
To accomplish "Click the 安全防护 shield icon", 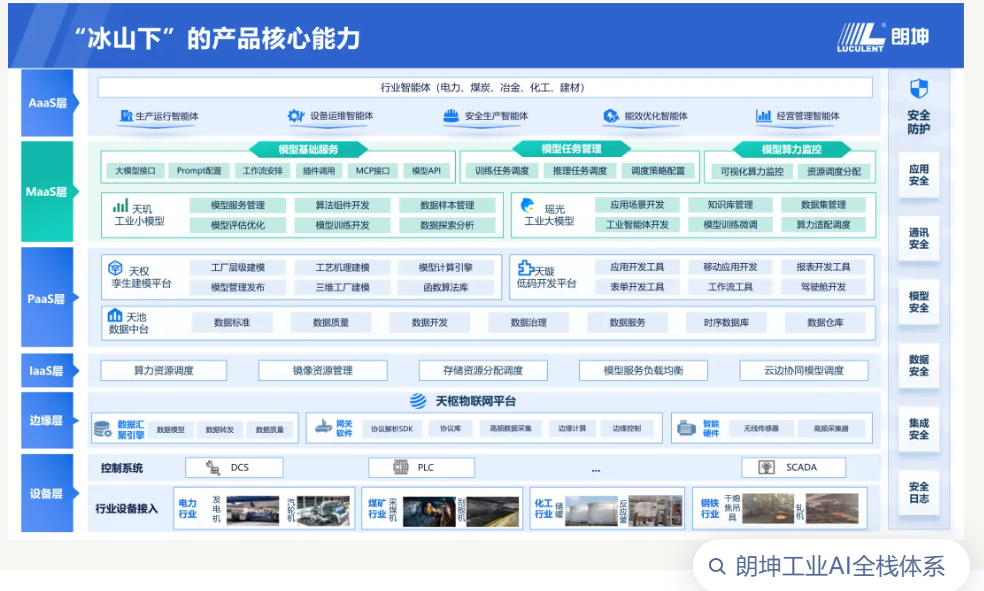I will tap(919, 89).
